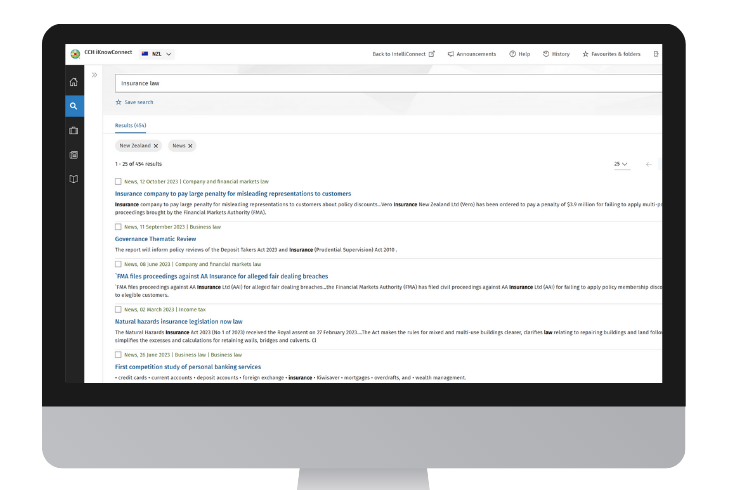Open the book icon in sidebar
Viewport: 735px width, 490px height.
click(74, 179)
